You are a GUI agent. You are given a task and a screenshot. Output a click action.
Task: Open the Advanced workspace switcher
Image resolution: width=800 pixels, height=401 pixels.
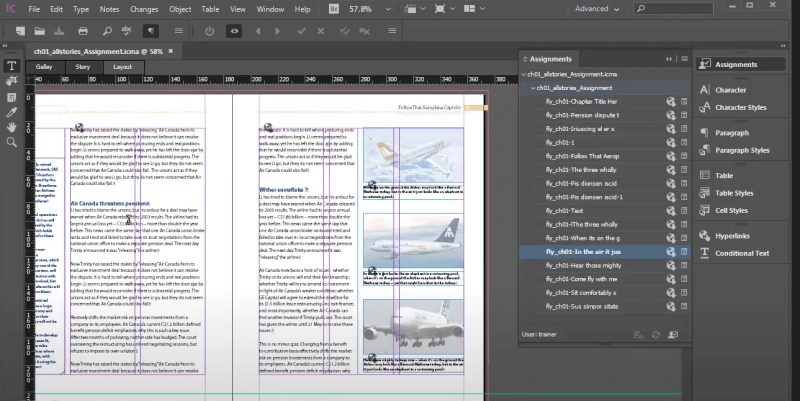click(597, 9)
